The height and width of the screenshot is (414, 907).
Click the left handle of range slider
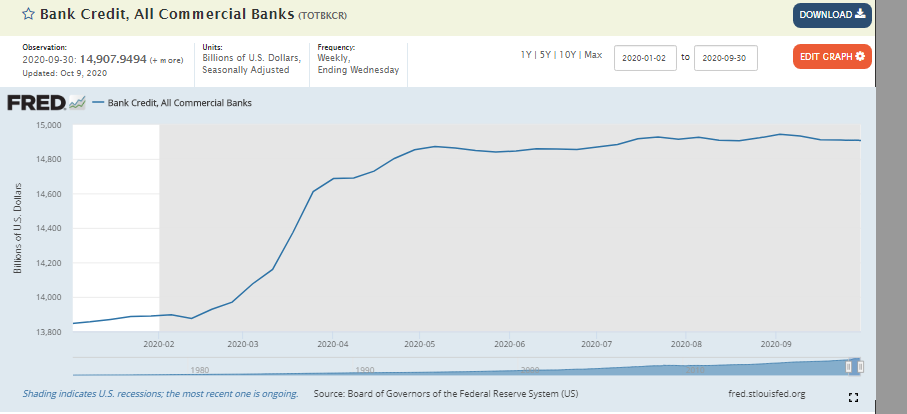click(x=849, y=367)
